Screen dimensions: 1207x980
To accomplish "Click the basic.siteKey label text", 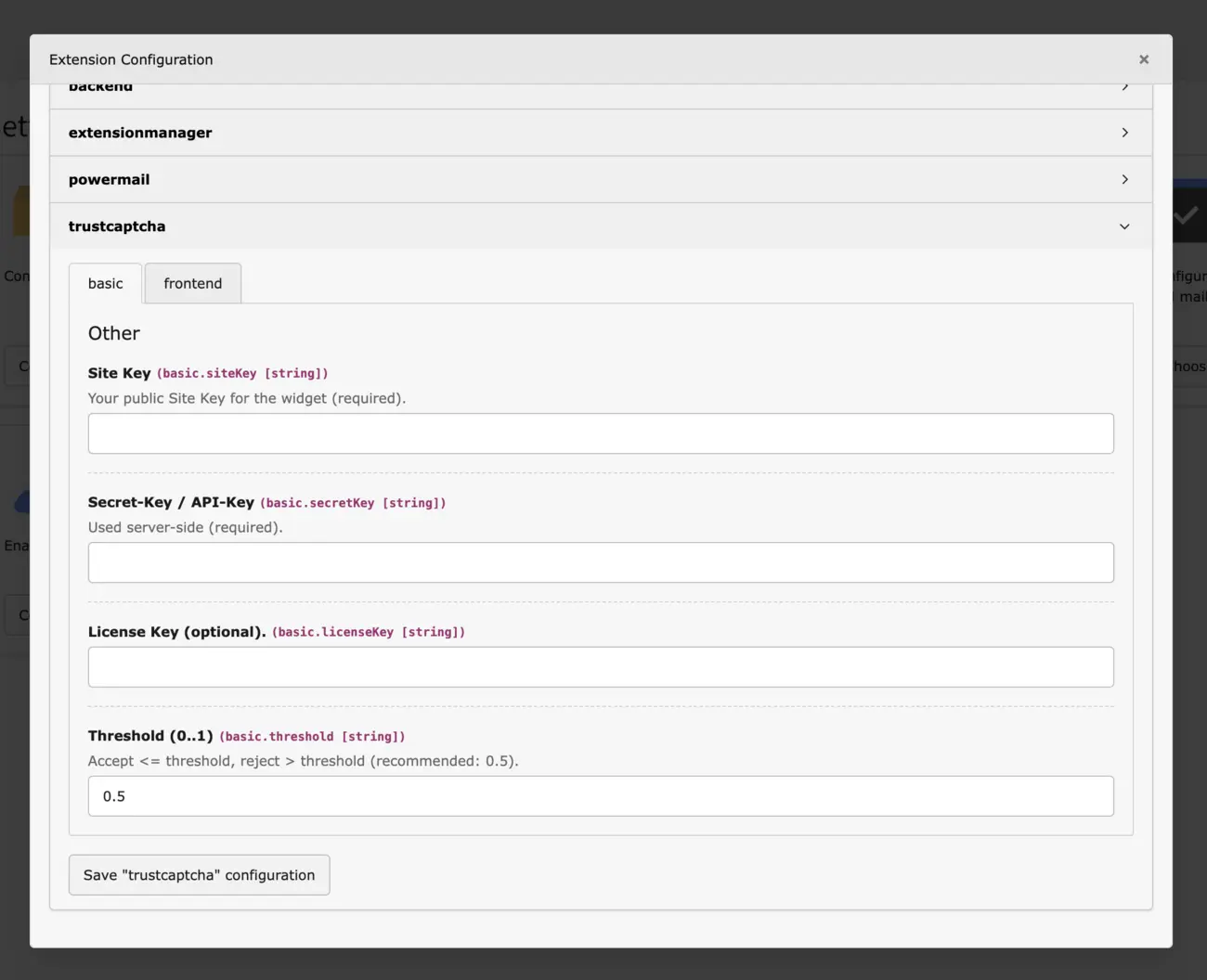I will pyautogui.click(x=242, y=373).
